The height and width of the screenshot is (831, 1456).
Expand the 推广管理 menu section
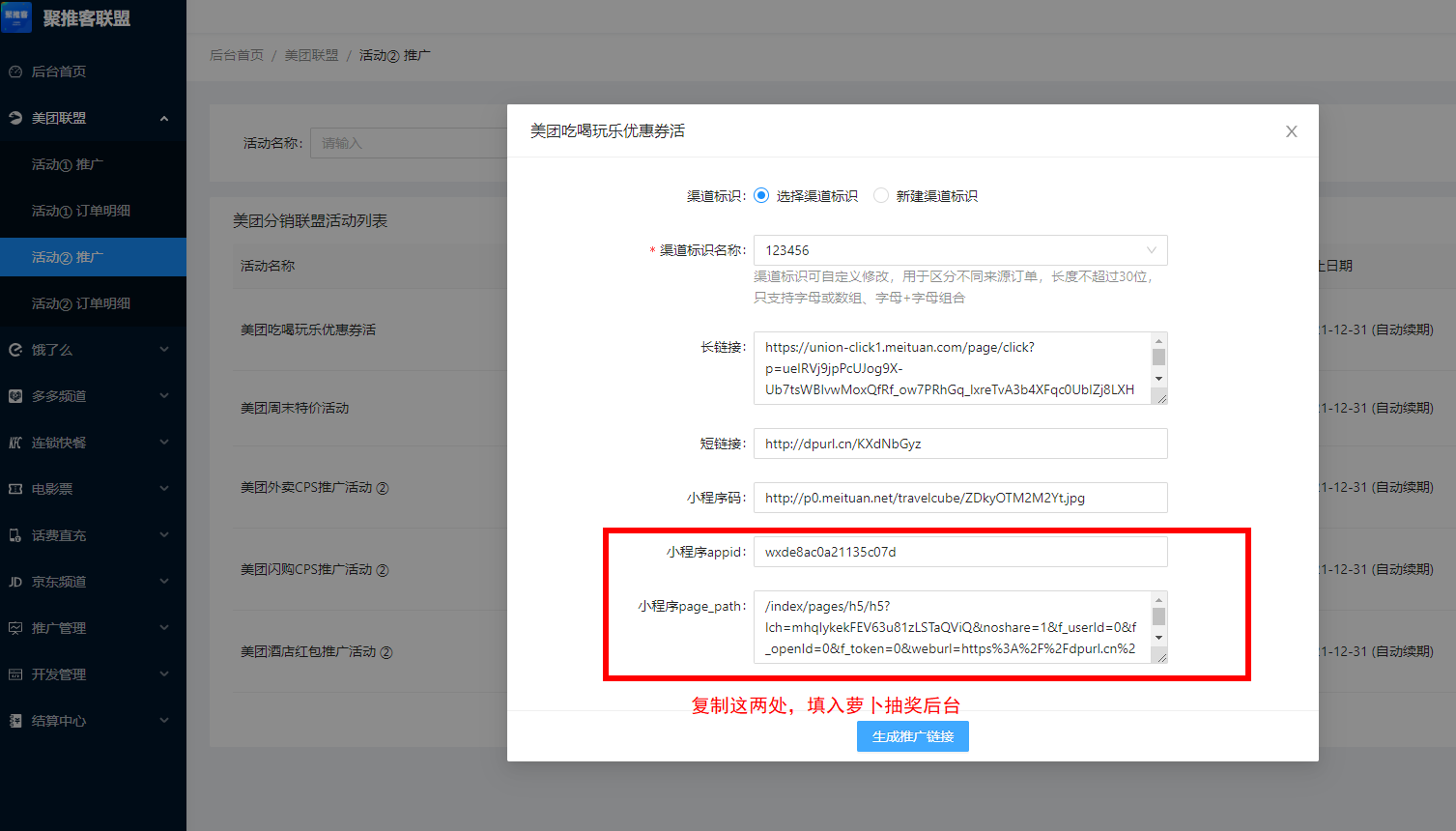click(x=164, y=628)
